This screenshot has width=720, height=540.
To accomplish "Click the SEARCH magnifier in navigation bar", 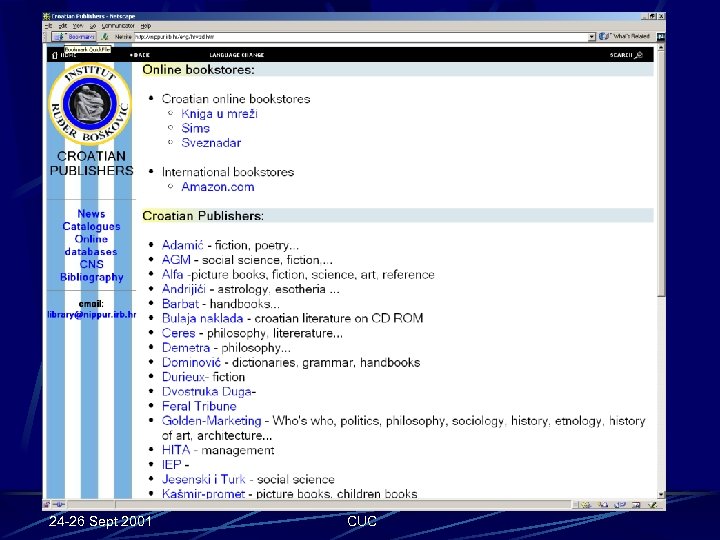I will click(638, 55).
